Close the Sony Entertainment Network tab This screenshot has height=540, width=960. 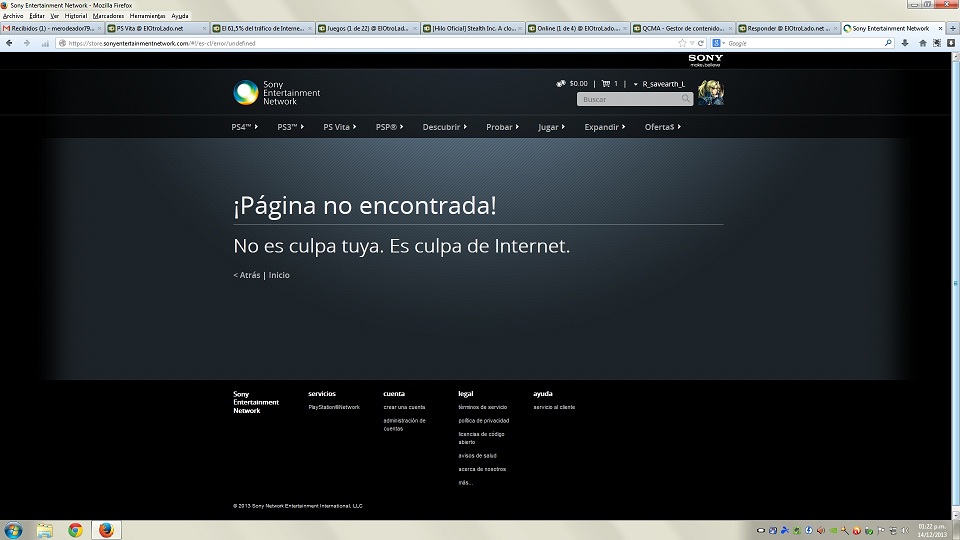(940, 28)
